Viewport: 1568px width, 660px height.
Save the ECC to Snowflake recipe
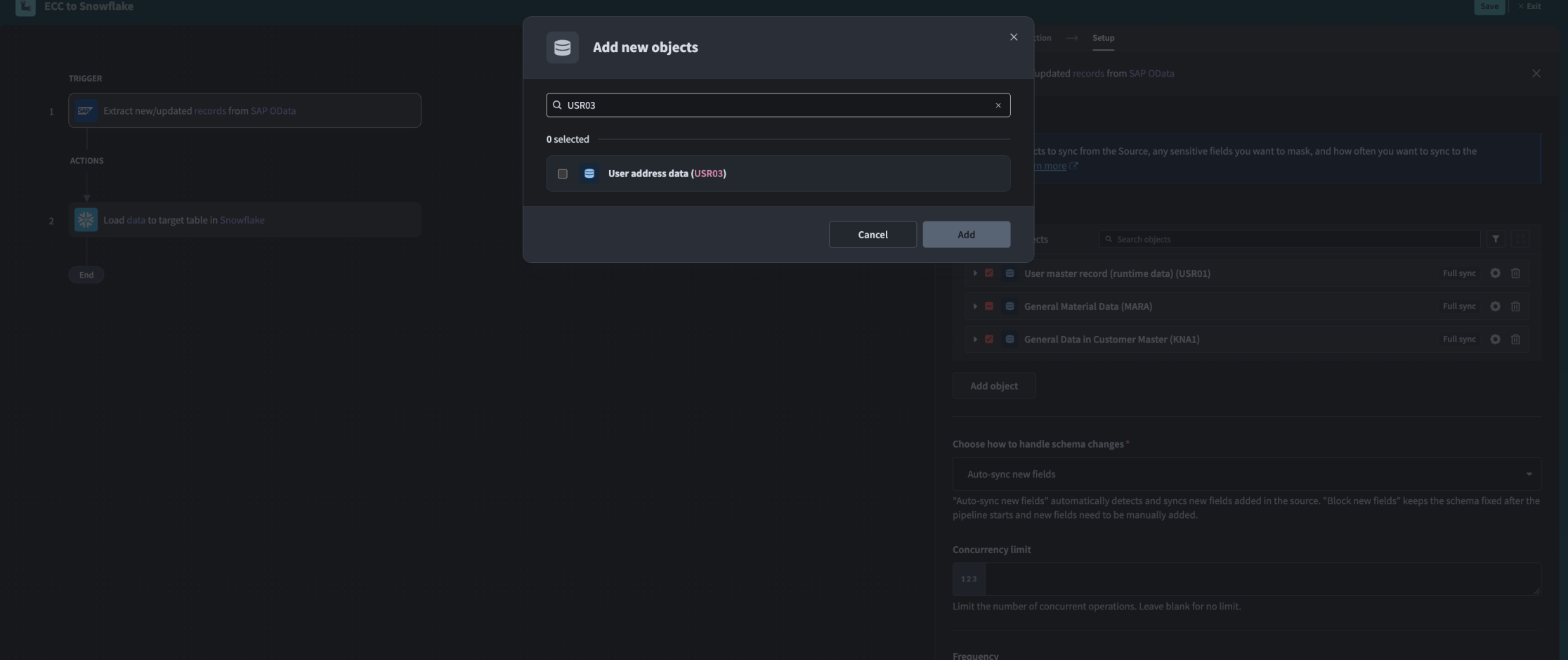(1489, 6)
